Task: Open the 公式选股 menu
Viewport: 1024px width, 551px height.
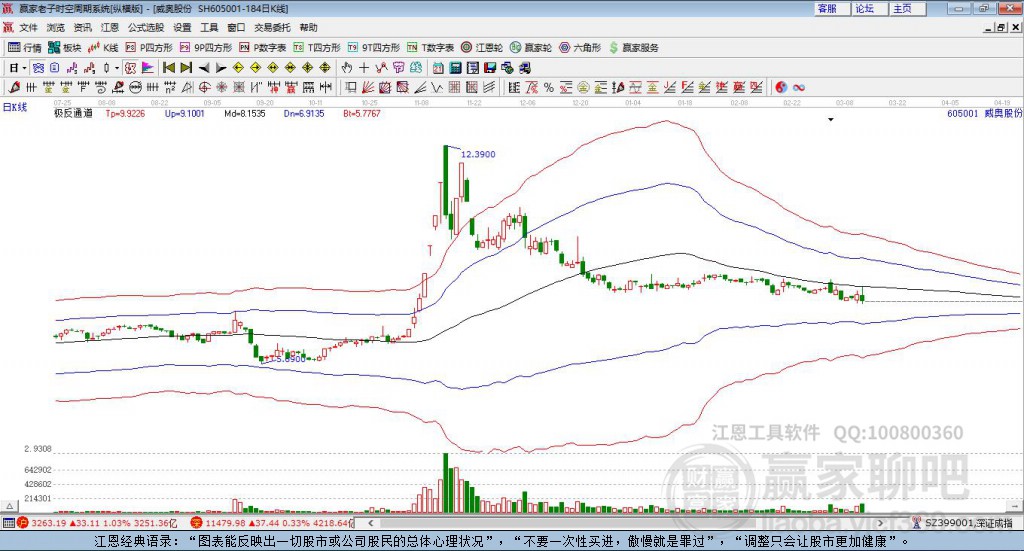Action: [x=146, y=27]
